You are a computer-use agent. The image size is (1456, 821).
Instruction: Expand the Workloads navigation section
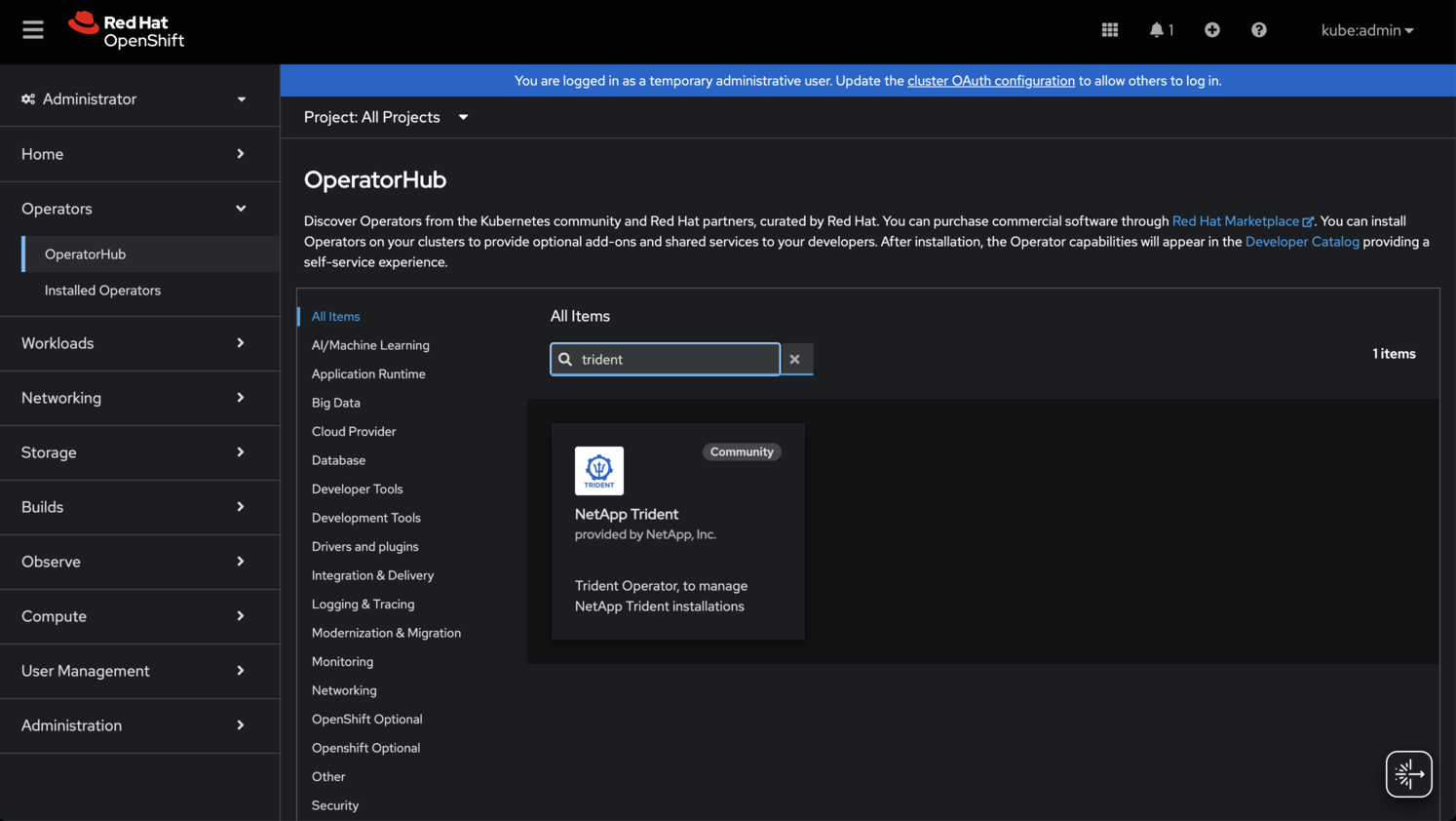[x=134, y=343]
